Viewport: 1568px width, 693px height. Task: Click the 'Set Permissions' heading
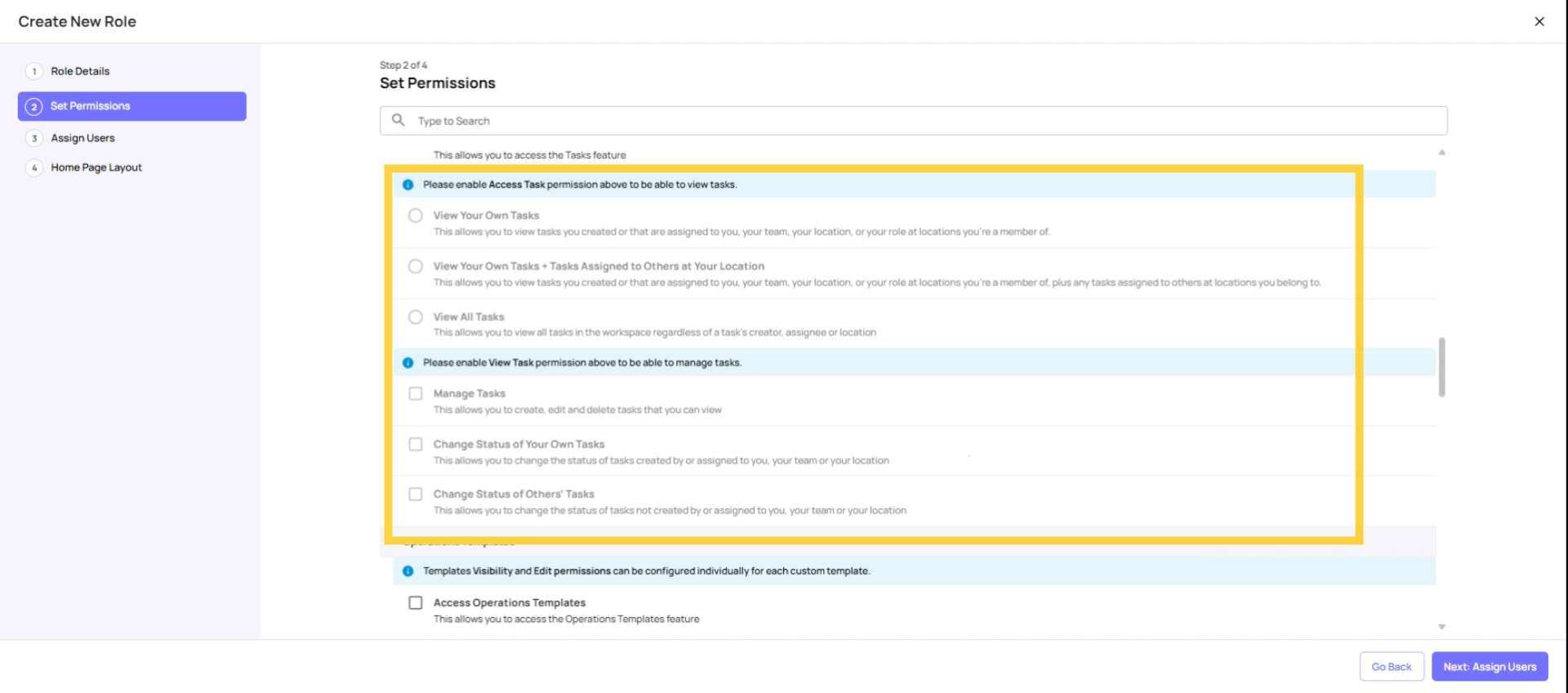pos(438,83)
